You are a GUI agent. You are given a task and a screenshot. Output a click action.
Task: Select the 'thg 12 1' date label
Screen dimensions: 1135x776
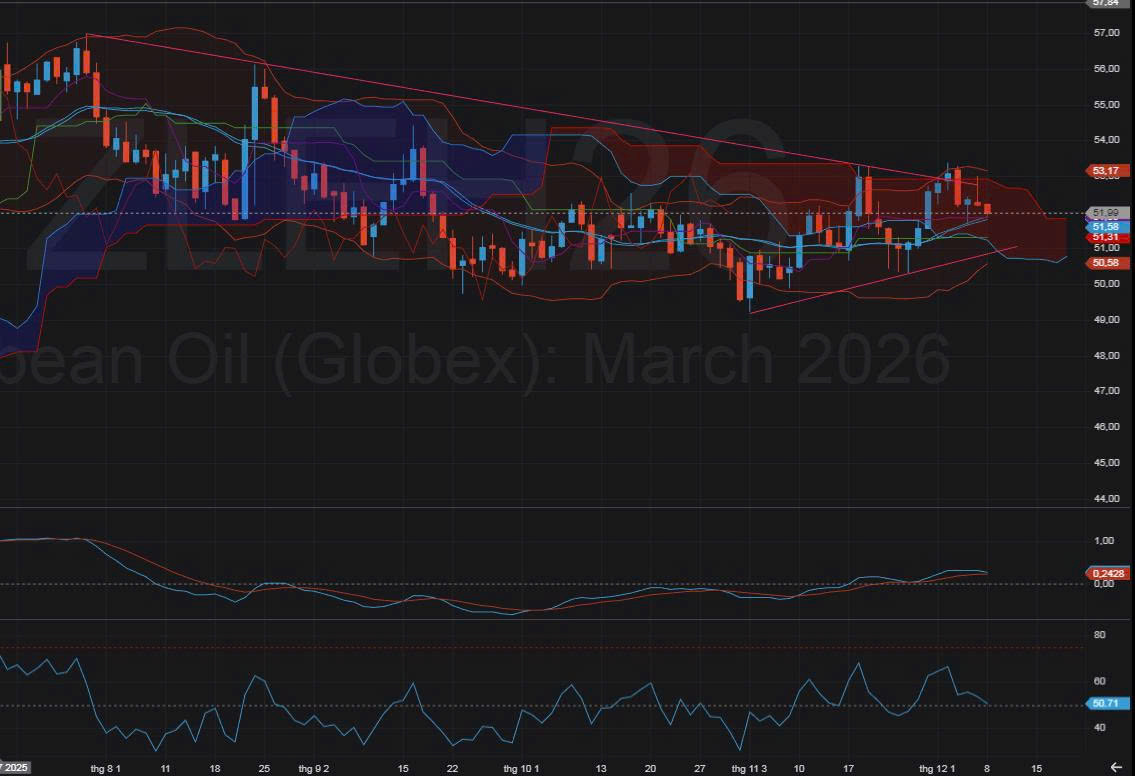pos(937,768)
